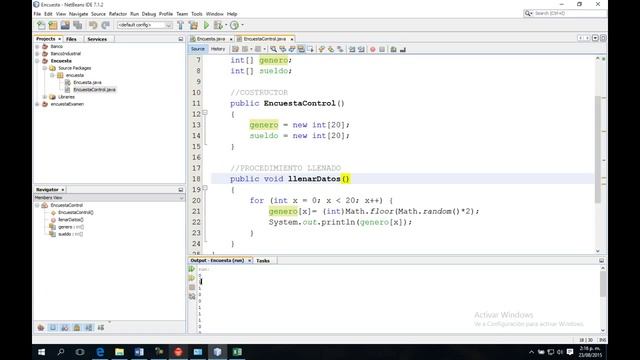Click Re-run green arrows in Output window
The height and width of the screenshot is (360, 640).
192,269
